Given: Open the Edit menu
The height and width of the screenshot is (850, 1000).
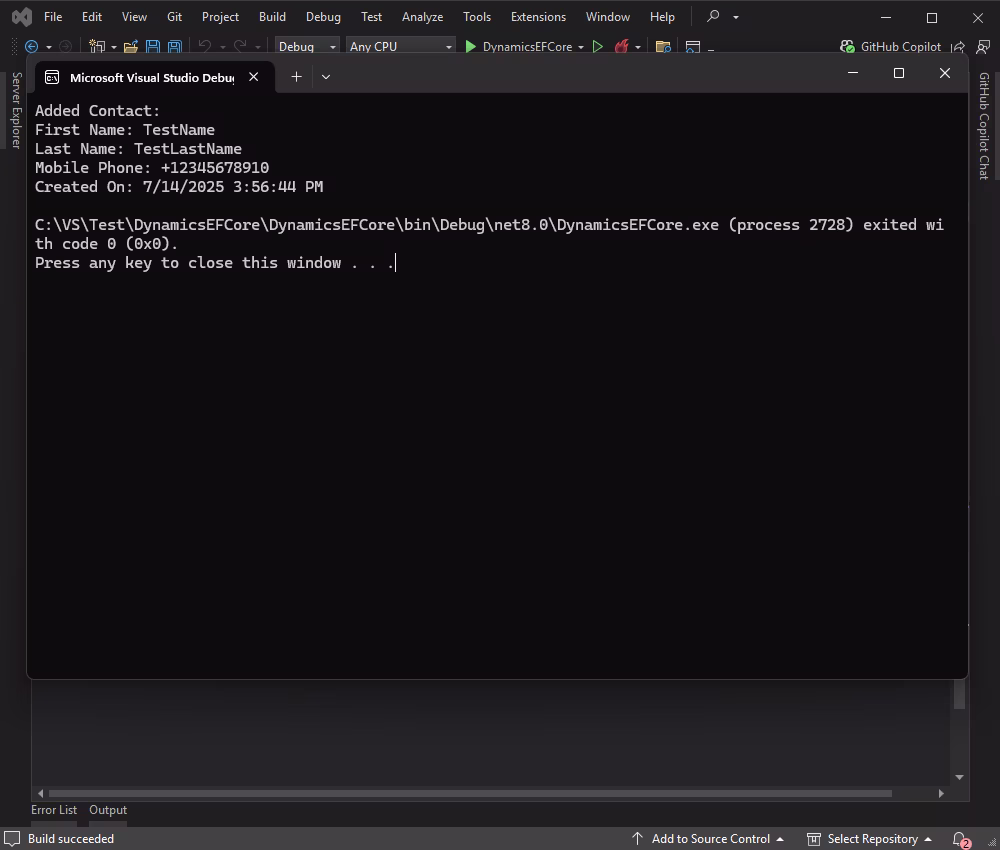Looking at the screenshot, I should [92, 17].
